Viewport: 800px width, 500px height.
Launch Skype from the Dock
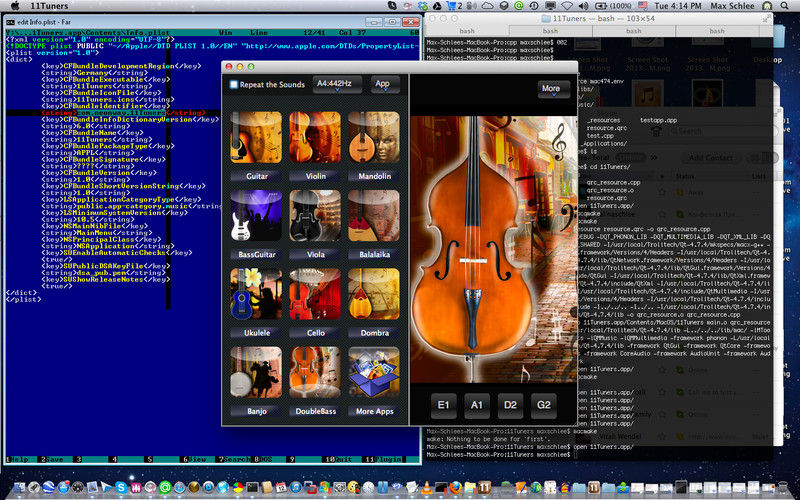click(121, 487)
